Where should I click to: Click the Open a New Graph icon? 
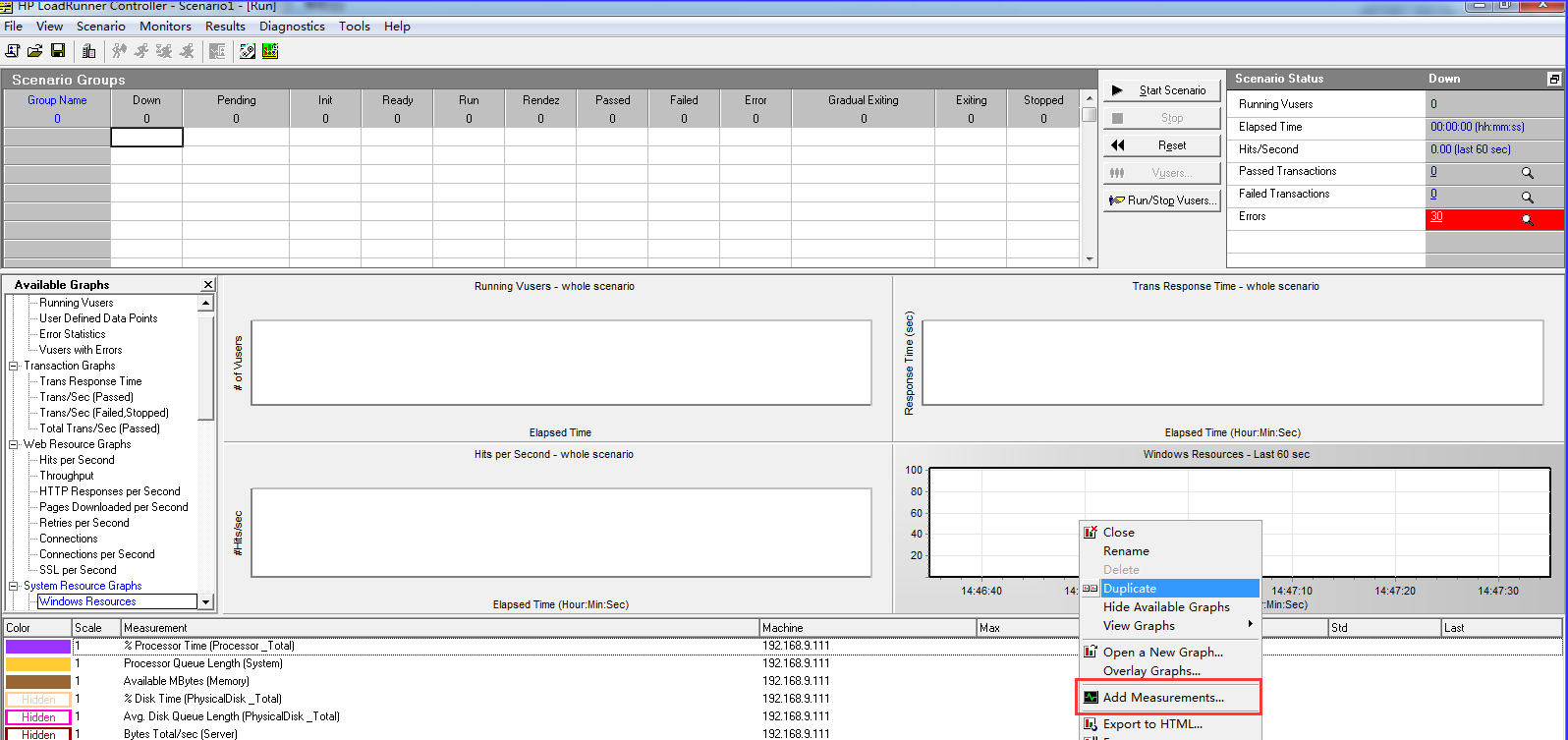(1091, 652)
